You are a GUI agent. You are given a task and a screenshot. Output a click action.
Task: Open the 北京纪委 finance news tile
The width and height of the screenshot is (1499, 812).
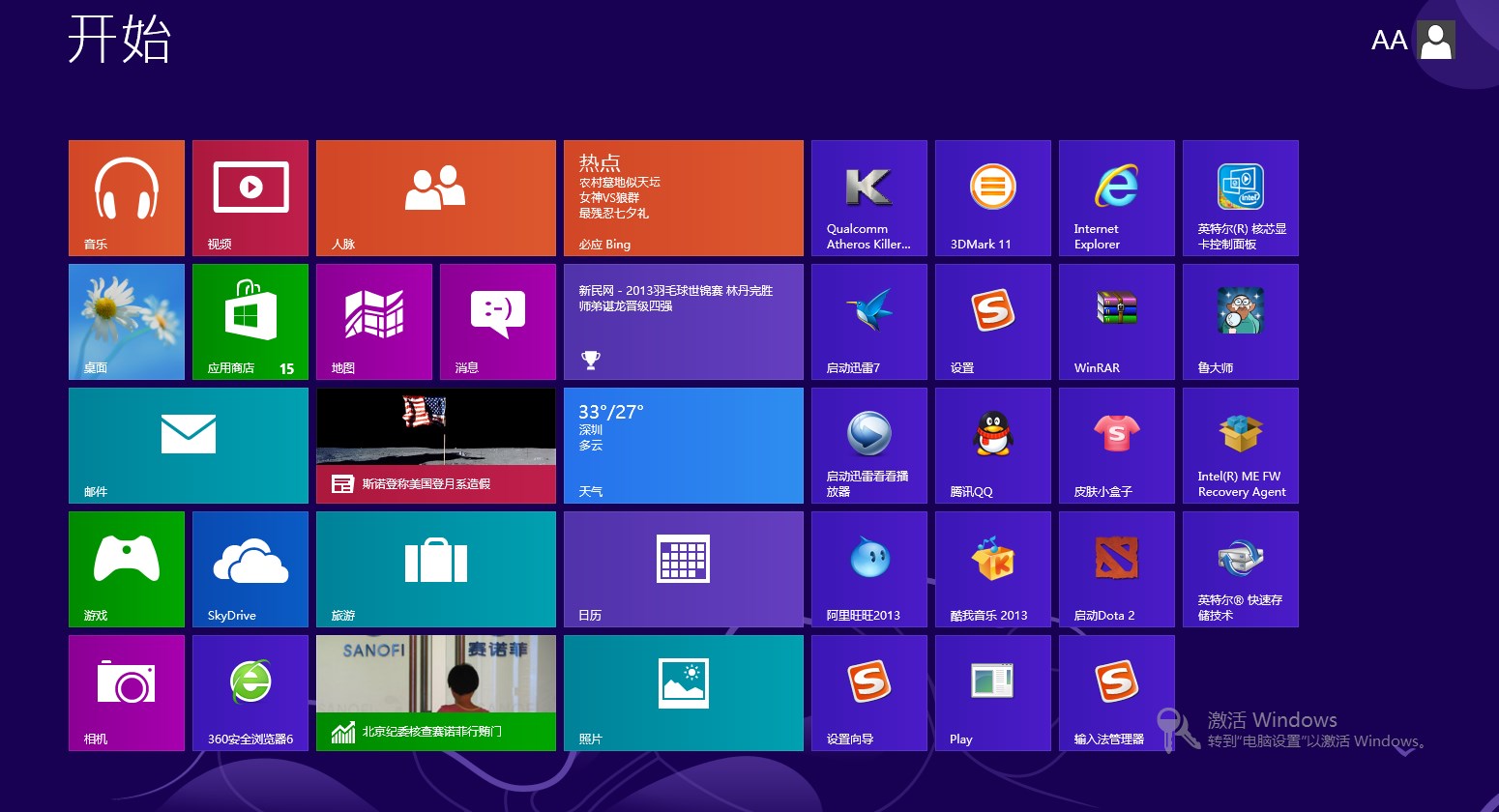coord(436,693)
